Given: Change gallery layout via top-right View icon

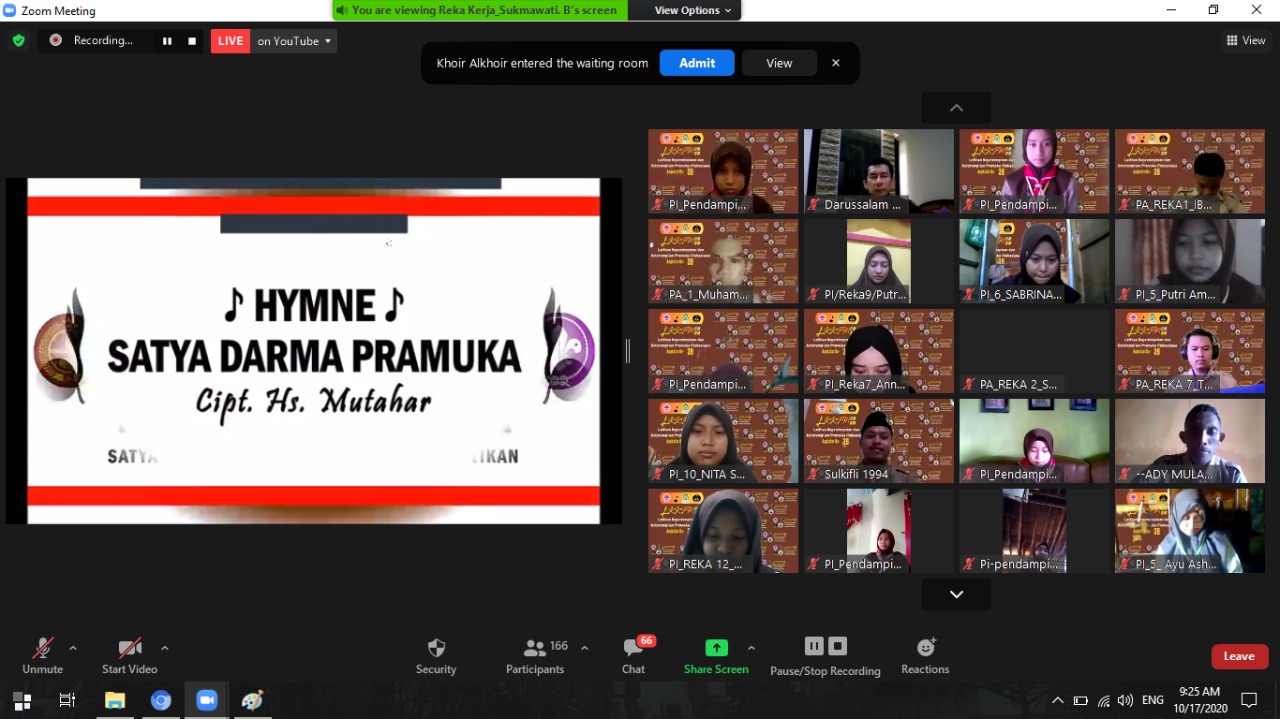Looking at the screenshot, I should [1246, 40].
